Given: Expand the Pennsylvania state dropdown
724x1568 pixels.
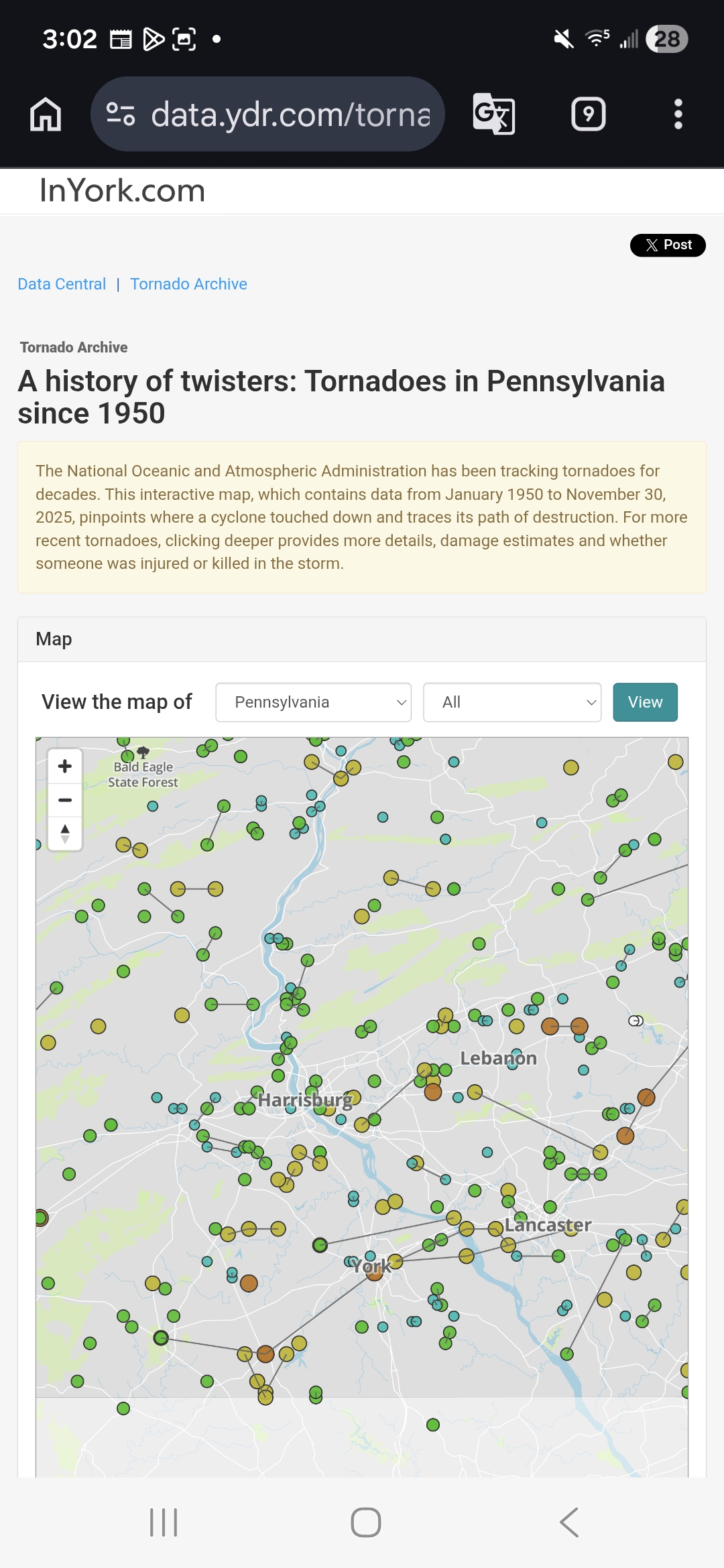Looking at the screenshot, I should click(x=313, y=702).
